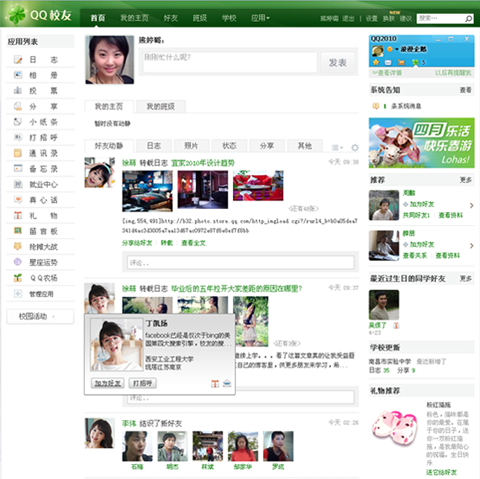The height and width of the screenshot is (479, 480).
Task: Open the blue bedroom photo thumbnail
Action: pos(147,191)
